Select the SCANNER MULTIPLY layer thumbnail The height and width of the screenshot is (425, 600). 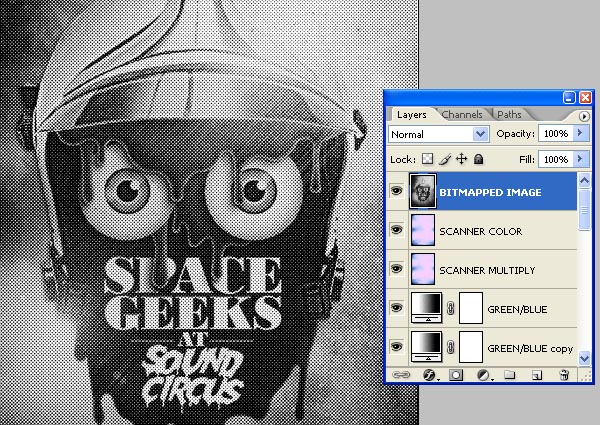(423, 269)
